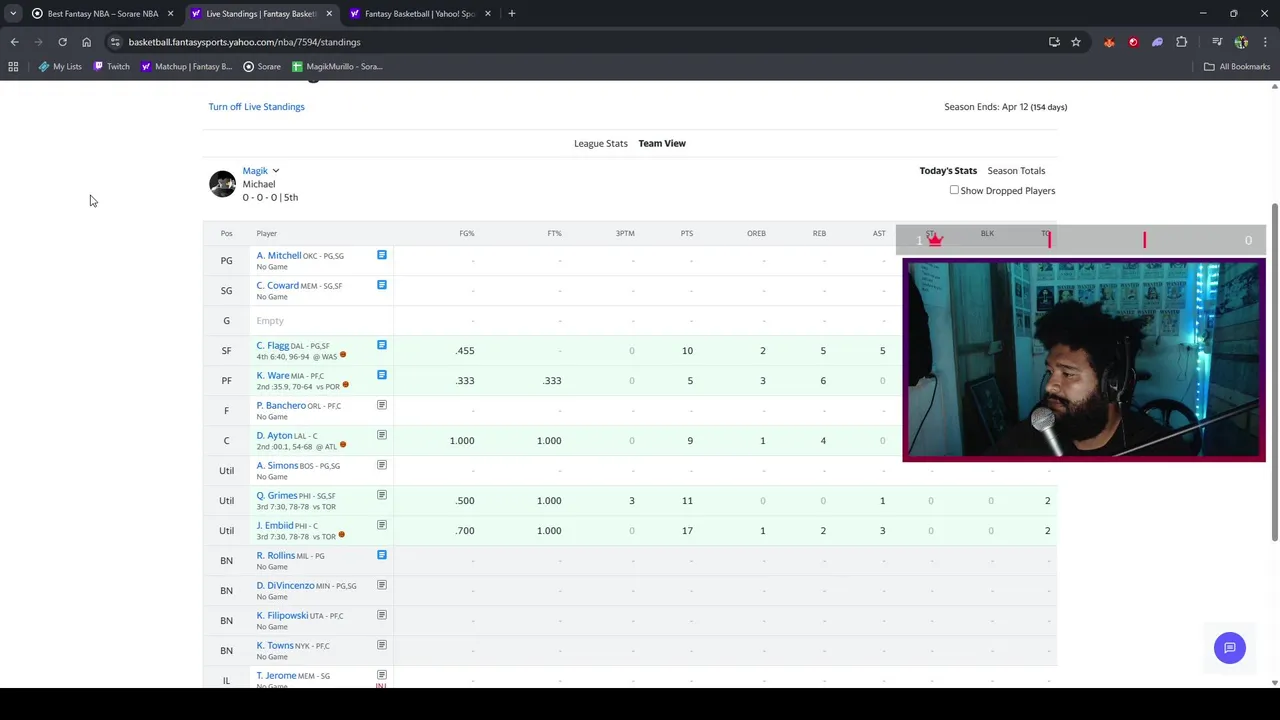The image size is (1280, 720).
Task: Sort by the REB column header
Action: [819, 233]
